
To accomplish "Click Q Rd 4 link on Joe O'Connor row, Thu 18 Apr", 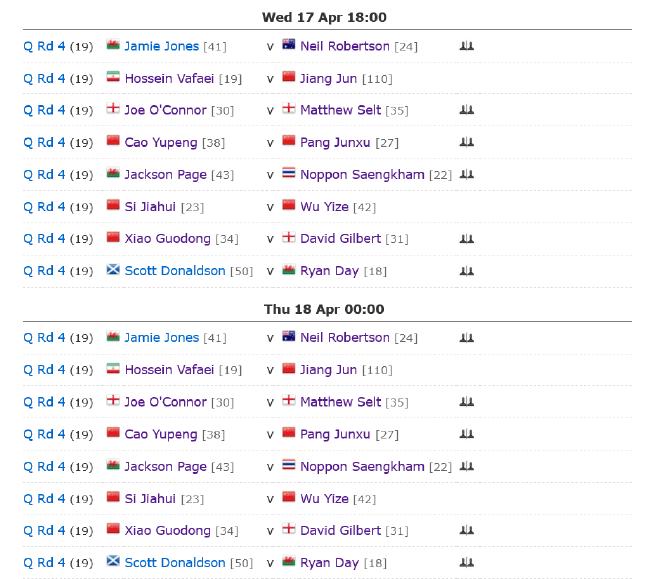I will (44, 402).
